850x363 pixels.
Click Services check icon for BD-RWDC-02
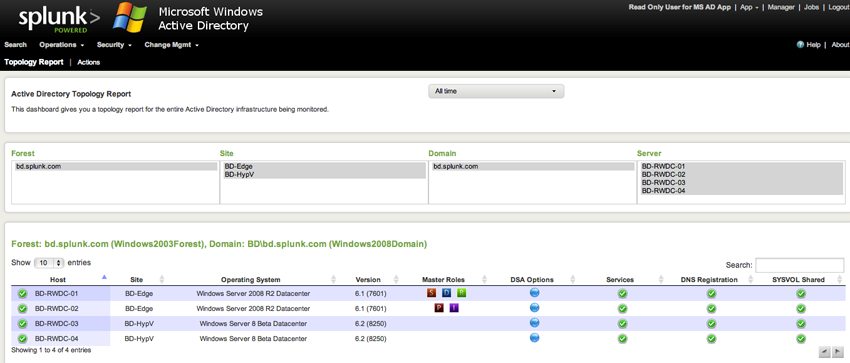(x=622, y=309)
